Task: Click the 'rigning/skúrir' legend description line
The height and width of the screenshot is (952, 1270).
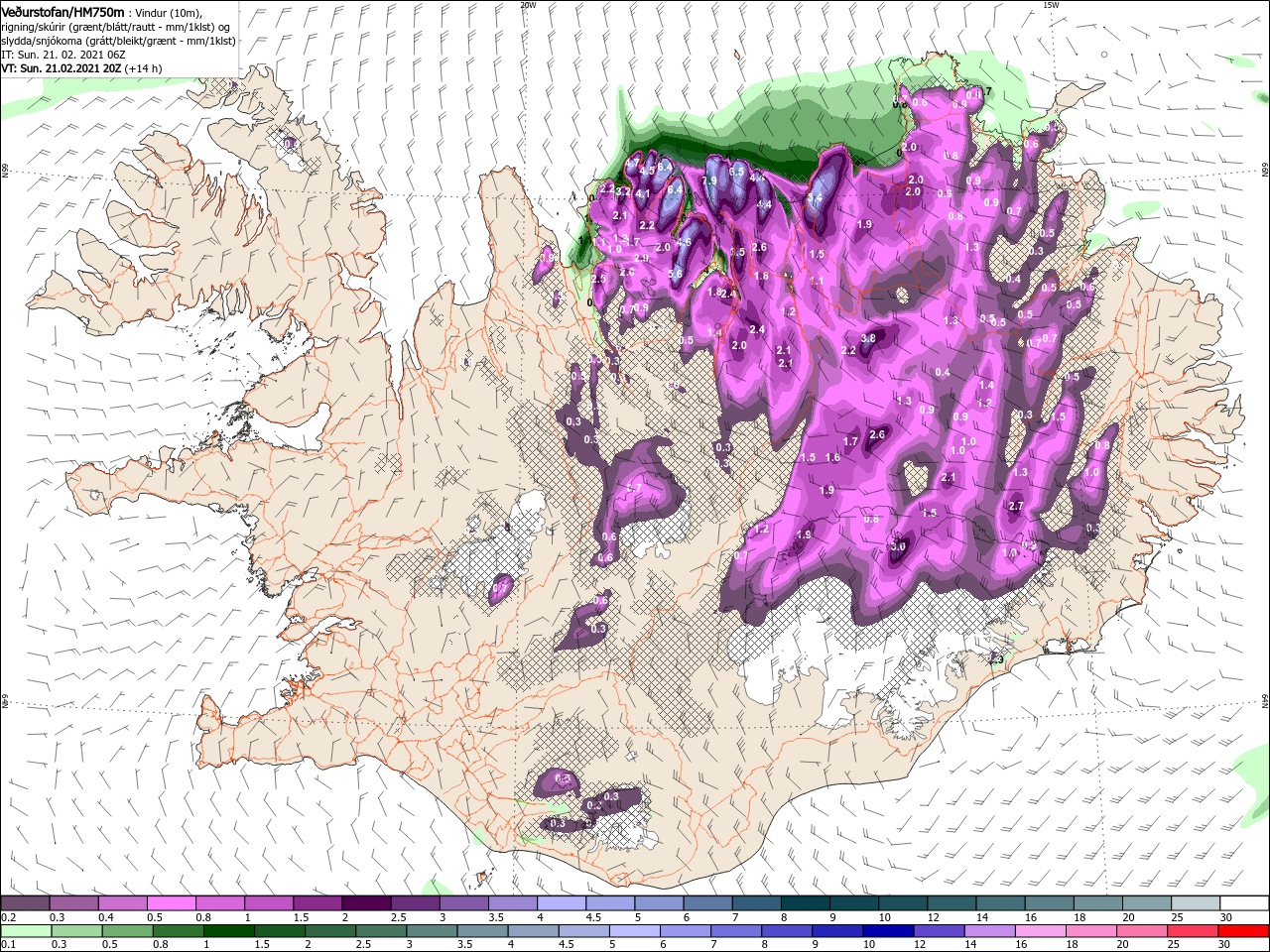Action: 115,27
